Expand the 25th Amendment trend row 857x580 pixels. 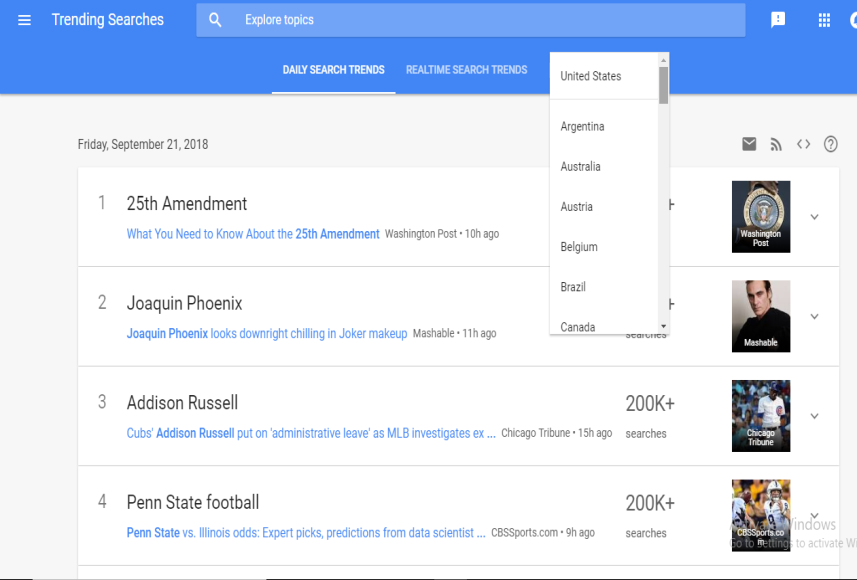pos(814,217)
